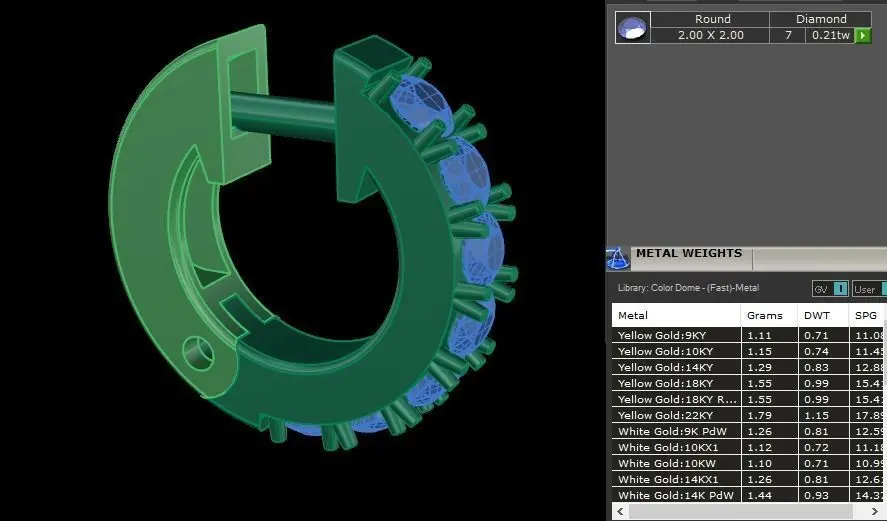Viewport: 887px width, 521px height.
Task: Open the Metal Weights cone icon
Action: [x=617, y=258]
